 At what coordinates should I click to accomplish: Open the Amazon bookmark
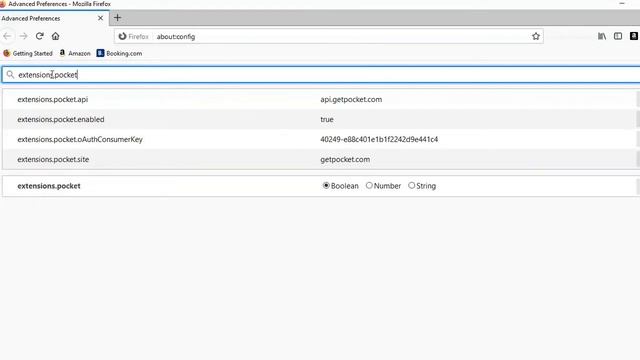pos(75,53)
